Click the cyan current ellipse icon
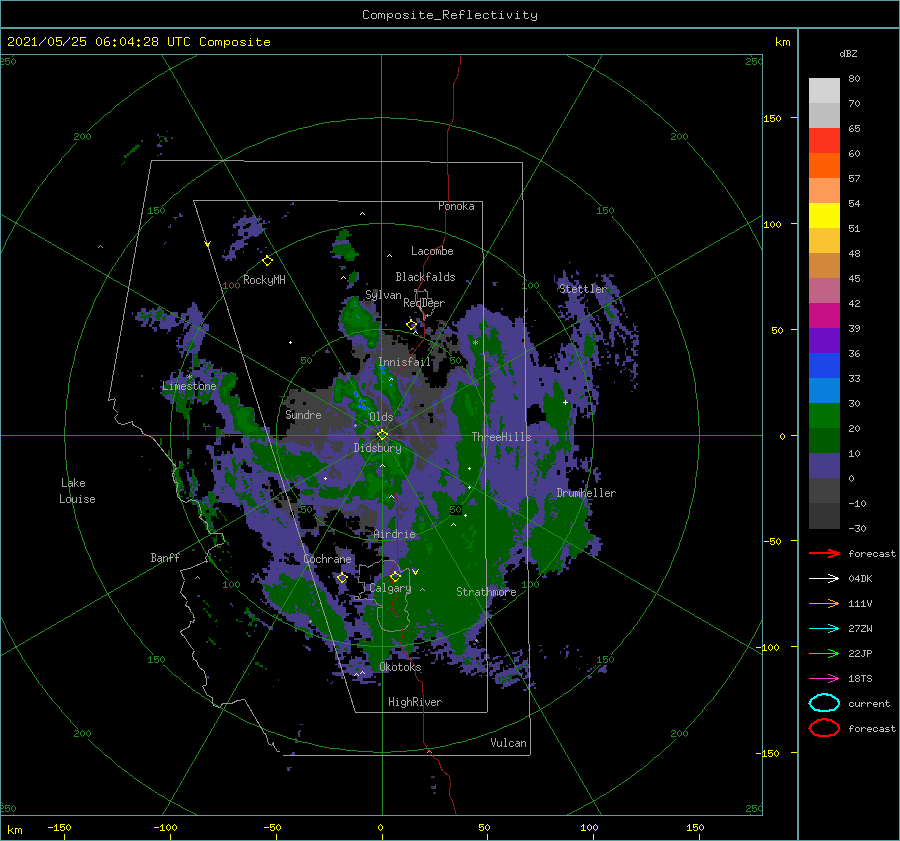This screenshot has width=900, height=841. point(824,703)
